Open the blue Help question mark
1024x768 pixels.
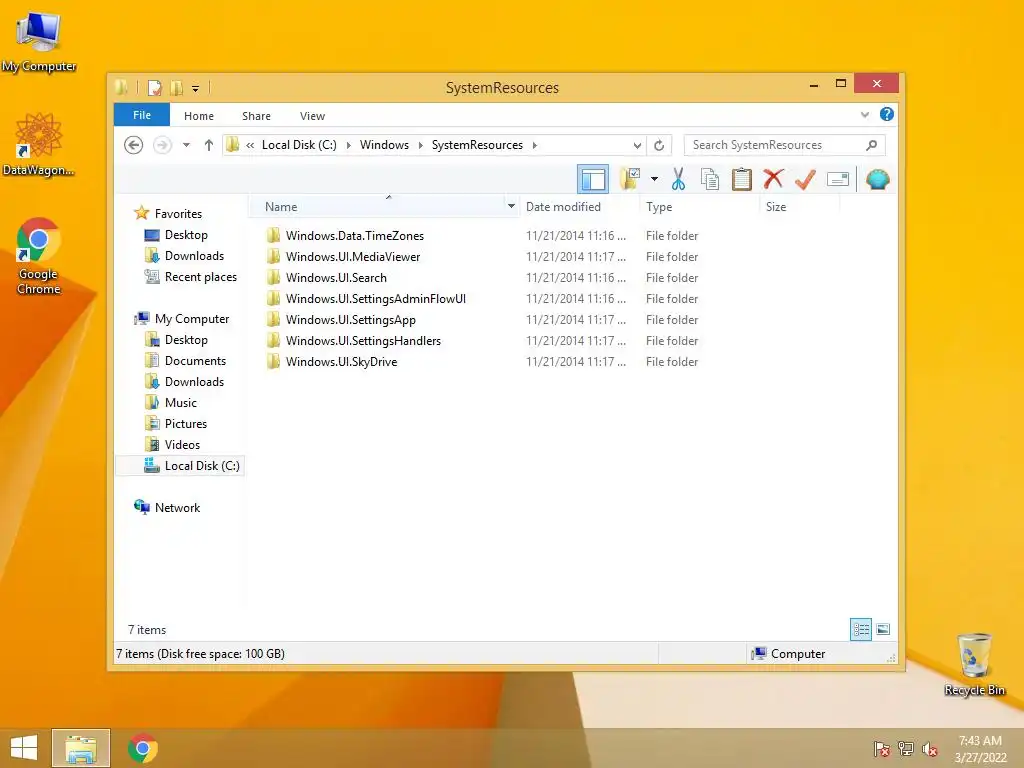tap(886, 114)
